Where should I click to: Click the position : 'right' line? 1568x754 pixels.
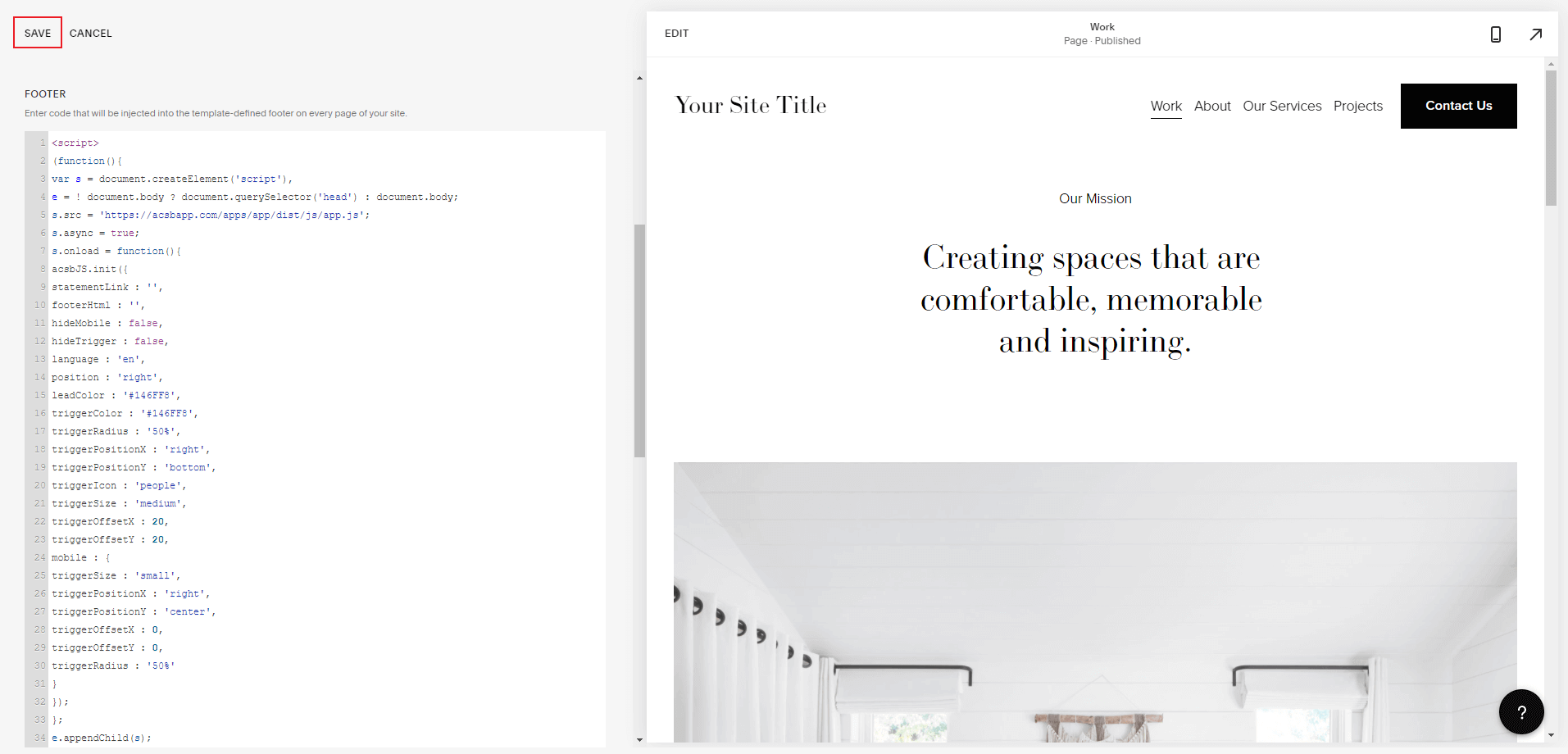click(107, 377)
